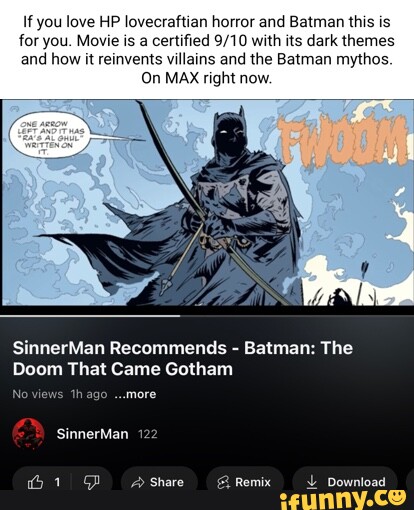This screenshot has height=510, width=414.
Task: Click the iFunny smiley logo watermark
Action: pyautogui.click(x=398, y=497)
